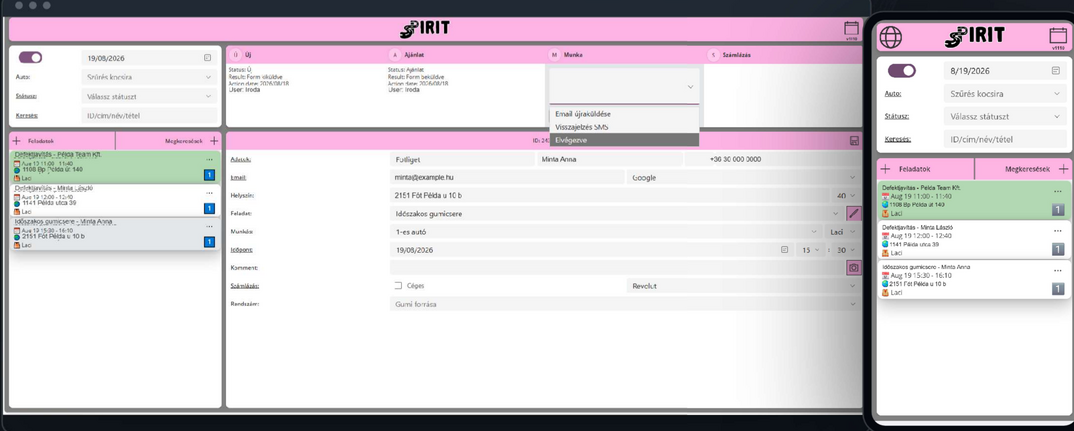Select desktop card Defektjavítás - Minta László
This screenshot has height=431, width=1074.
(x=115, y=199)
